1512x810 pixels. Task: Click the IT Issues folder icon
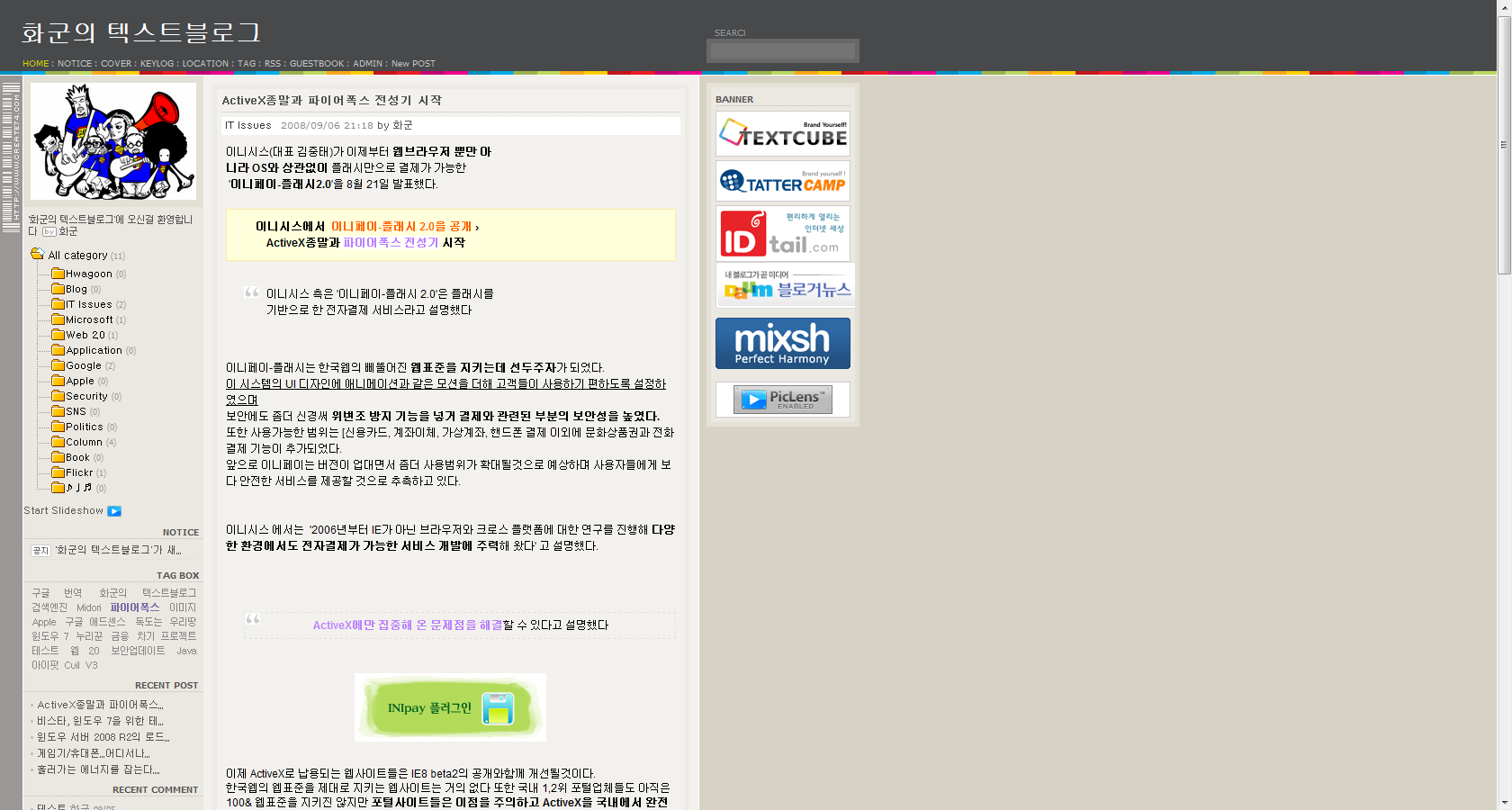coord(58,304)
